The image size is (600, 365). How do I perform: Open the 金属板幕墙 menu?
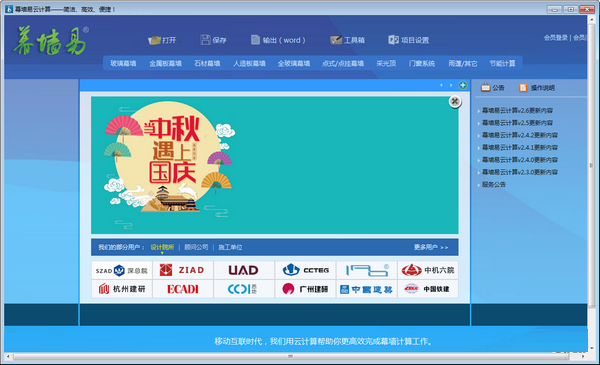tap(165, 64)
